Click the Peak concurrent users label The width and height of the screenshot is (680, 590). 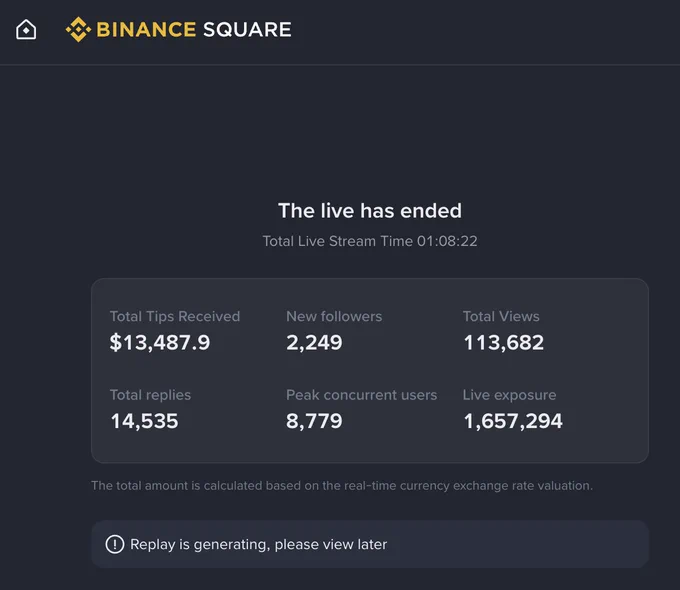point(361,395)
